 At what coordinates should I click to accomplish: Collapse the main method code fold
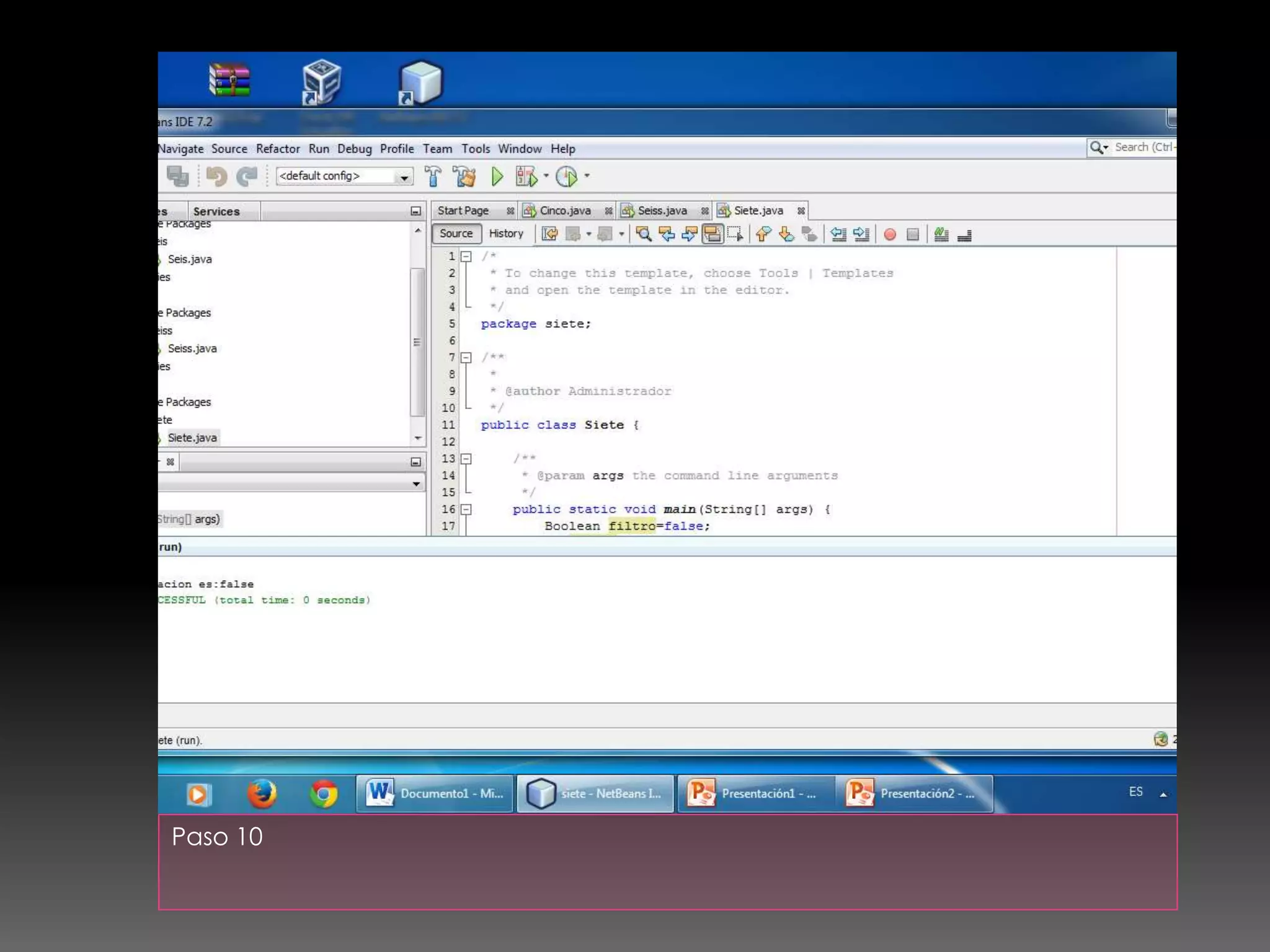(x=466, y=509)
